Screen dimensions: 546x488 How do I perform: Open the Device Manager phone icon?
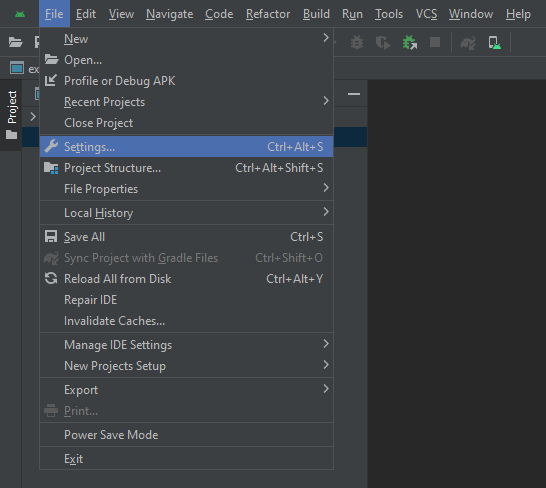click(494, 43)
